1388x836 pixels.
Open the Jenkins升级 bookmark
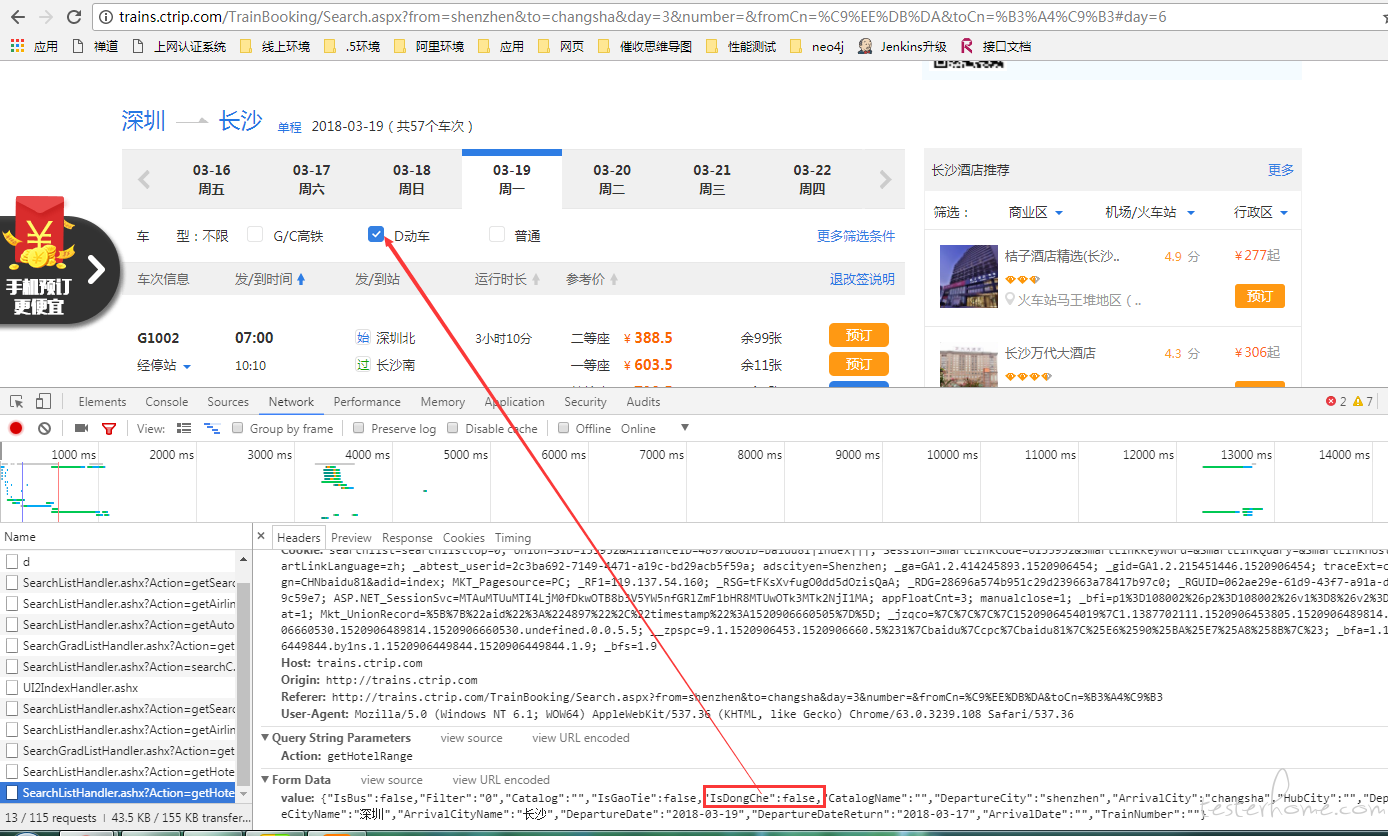point(902,46)
